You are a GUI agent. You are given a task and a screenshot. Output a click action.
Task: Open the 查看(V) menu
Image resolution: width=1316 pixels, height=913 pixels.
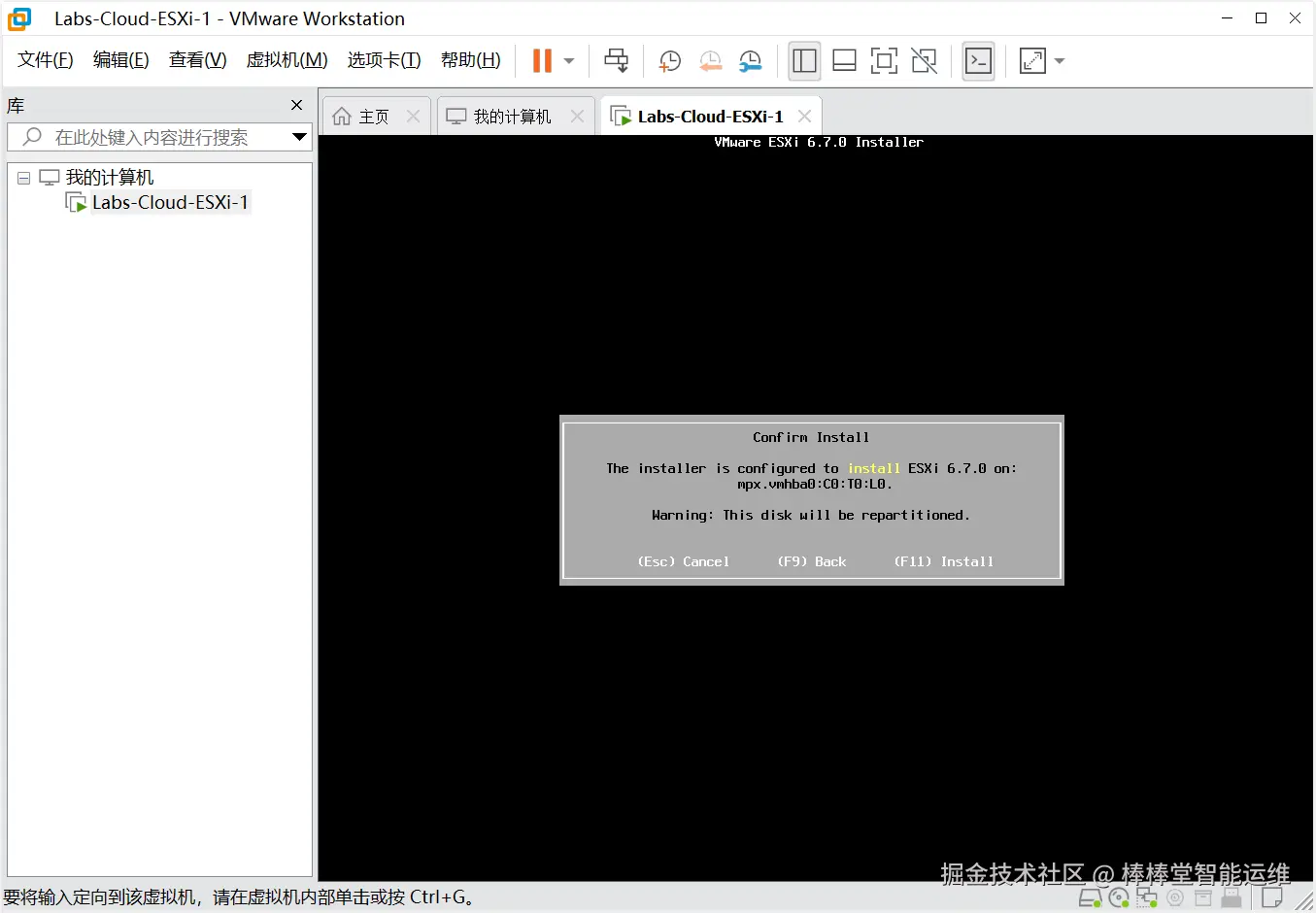coord(197,60)
